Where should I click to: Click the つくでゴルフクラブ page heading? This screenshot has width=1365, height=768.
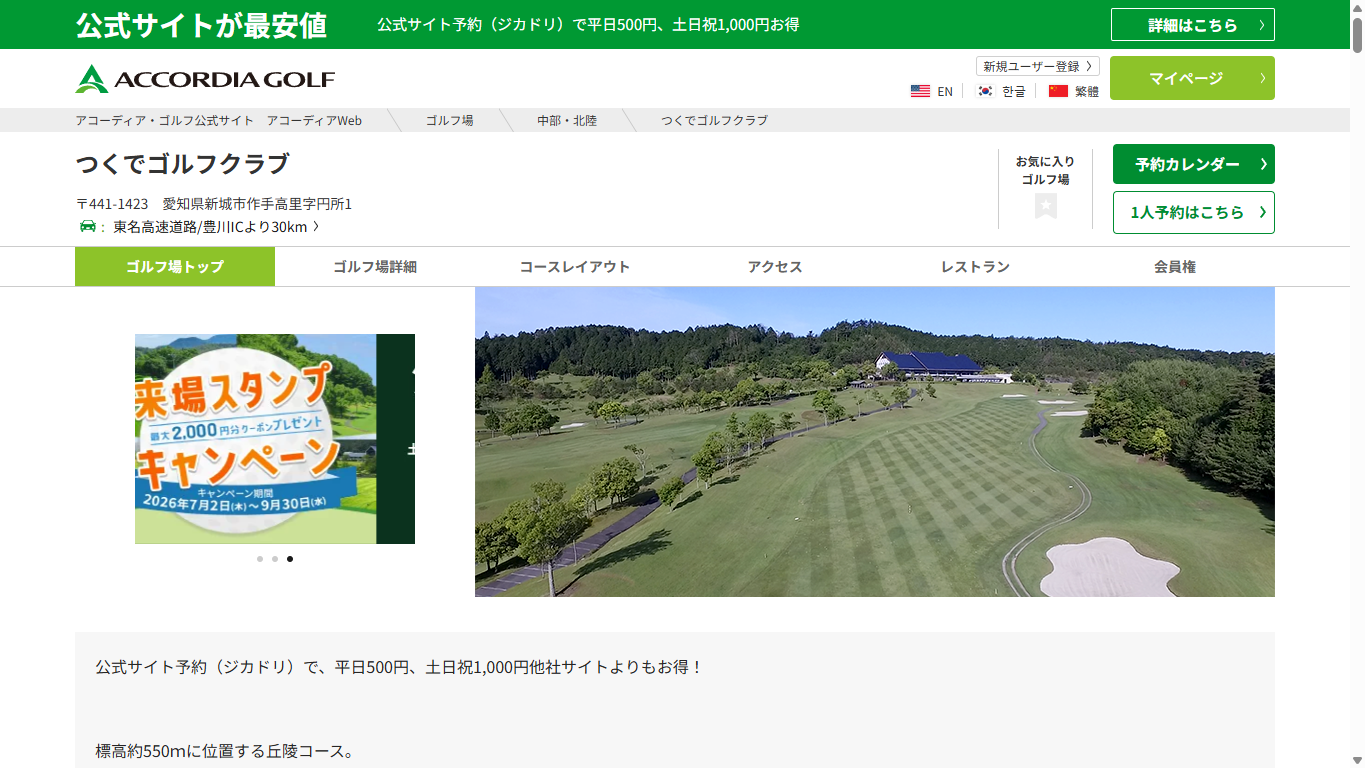click(182, 163)
